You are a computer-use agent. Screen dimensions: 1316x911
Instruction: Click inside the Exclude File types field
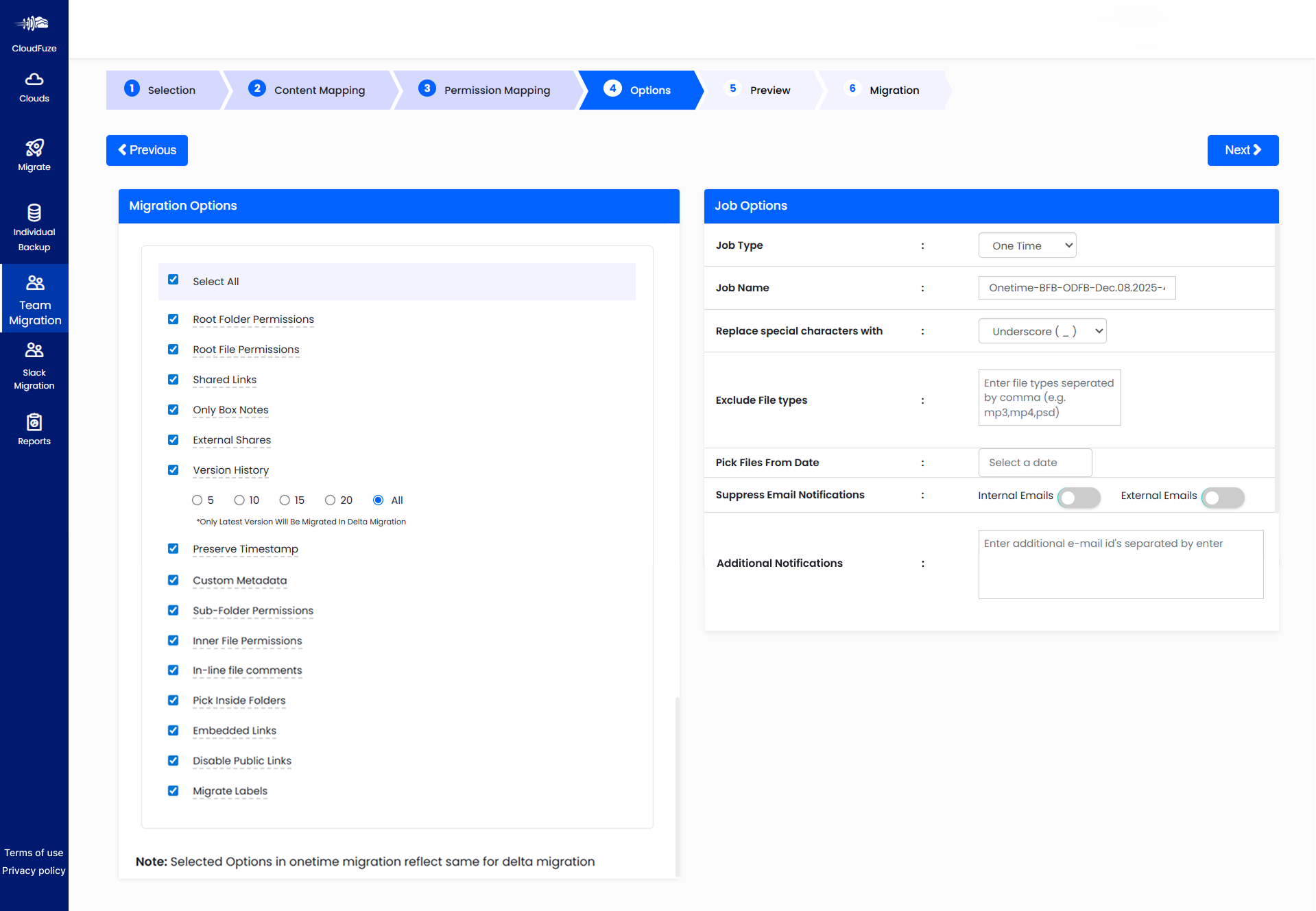(x=1049, y=398)
